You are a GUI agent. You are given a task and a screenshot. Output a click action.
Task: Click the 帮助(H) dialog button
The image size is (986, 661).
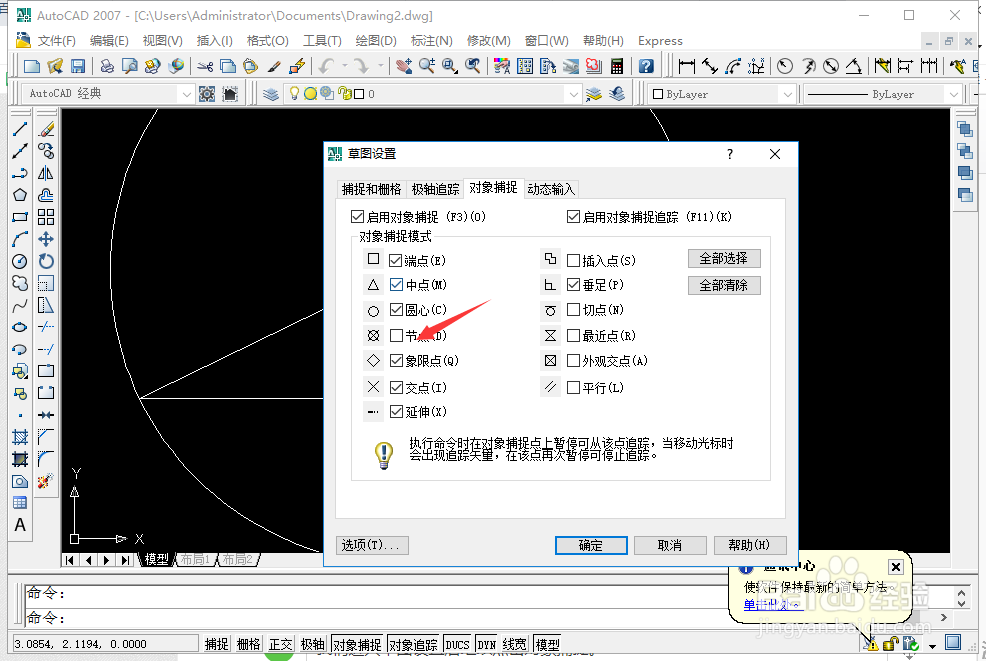(750, 545)
